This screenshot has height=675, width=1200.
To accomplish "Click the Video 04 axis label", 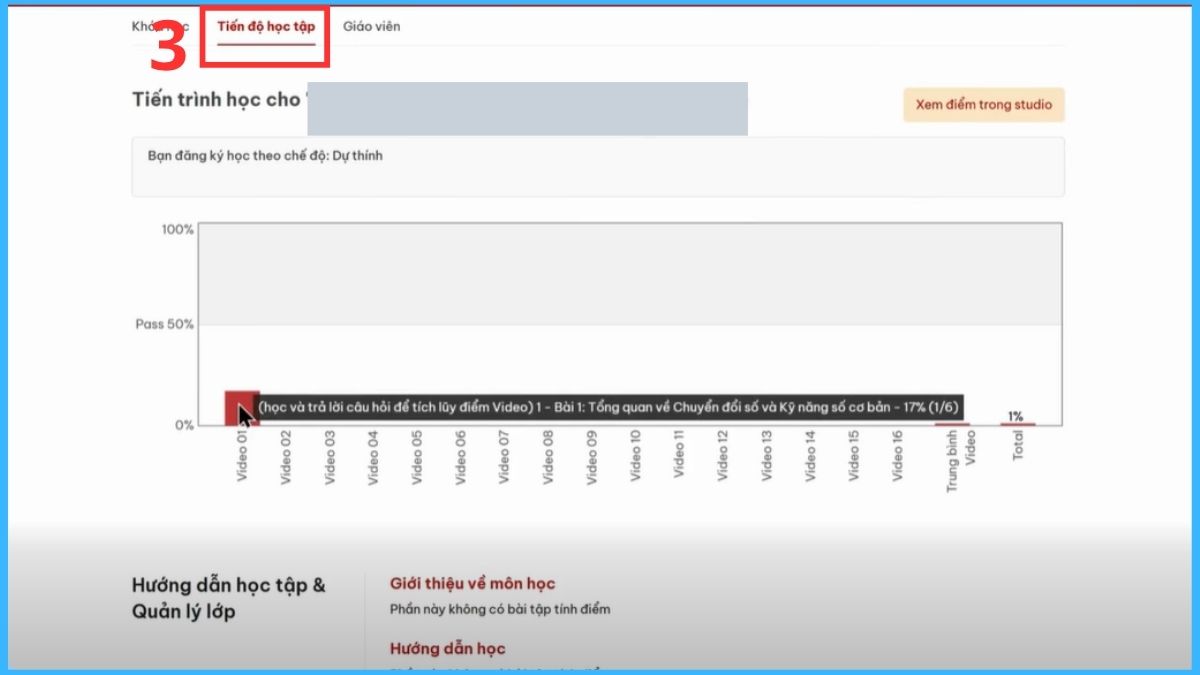I will (373, 458).
